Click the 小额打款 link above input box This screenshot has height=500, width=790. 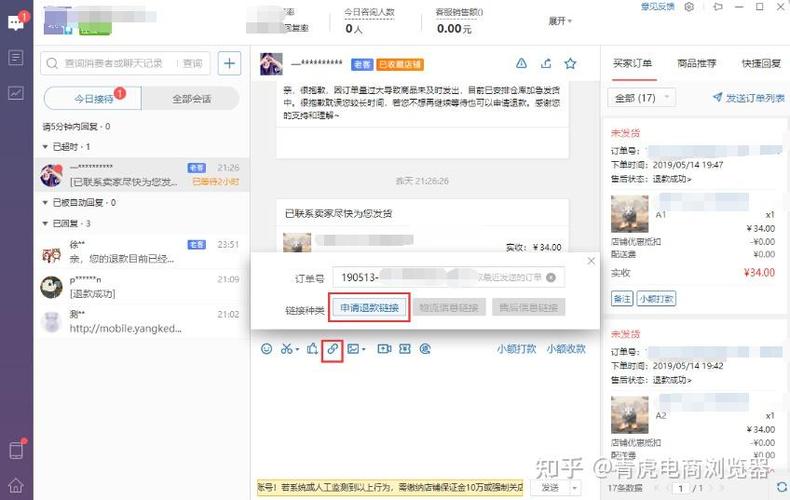[516, 349]
